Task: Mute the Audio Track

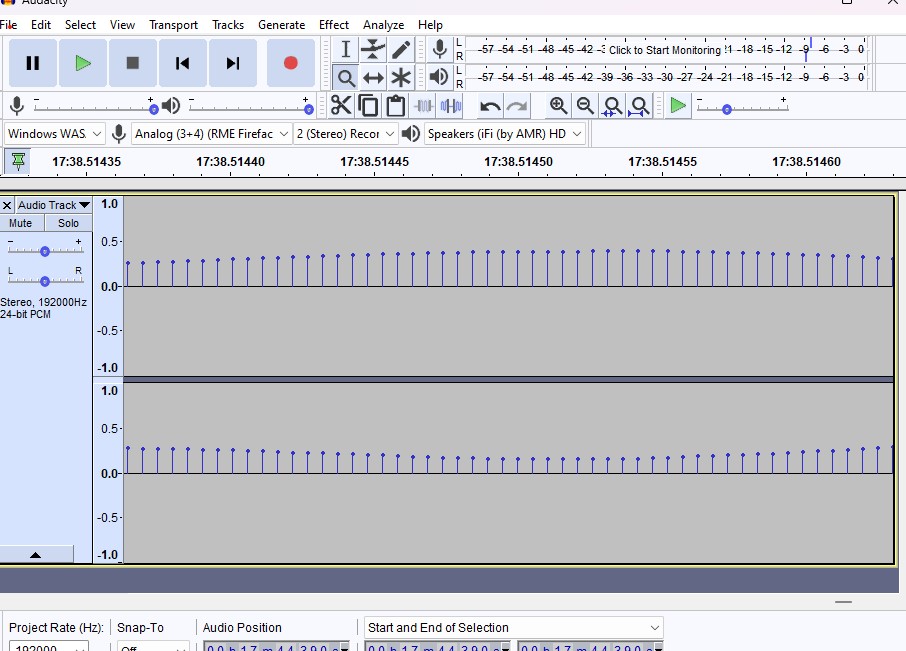Action: (21, 223)
